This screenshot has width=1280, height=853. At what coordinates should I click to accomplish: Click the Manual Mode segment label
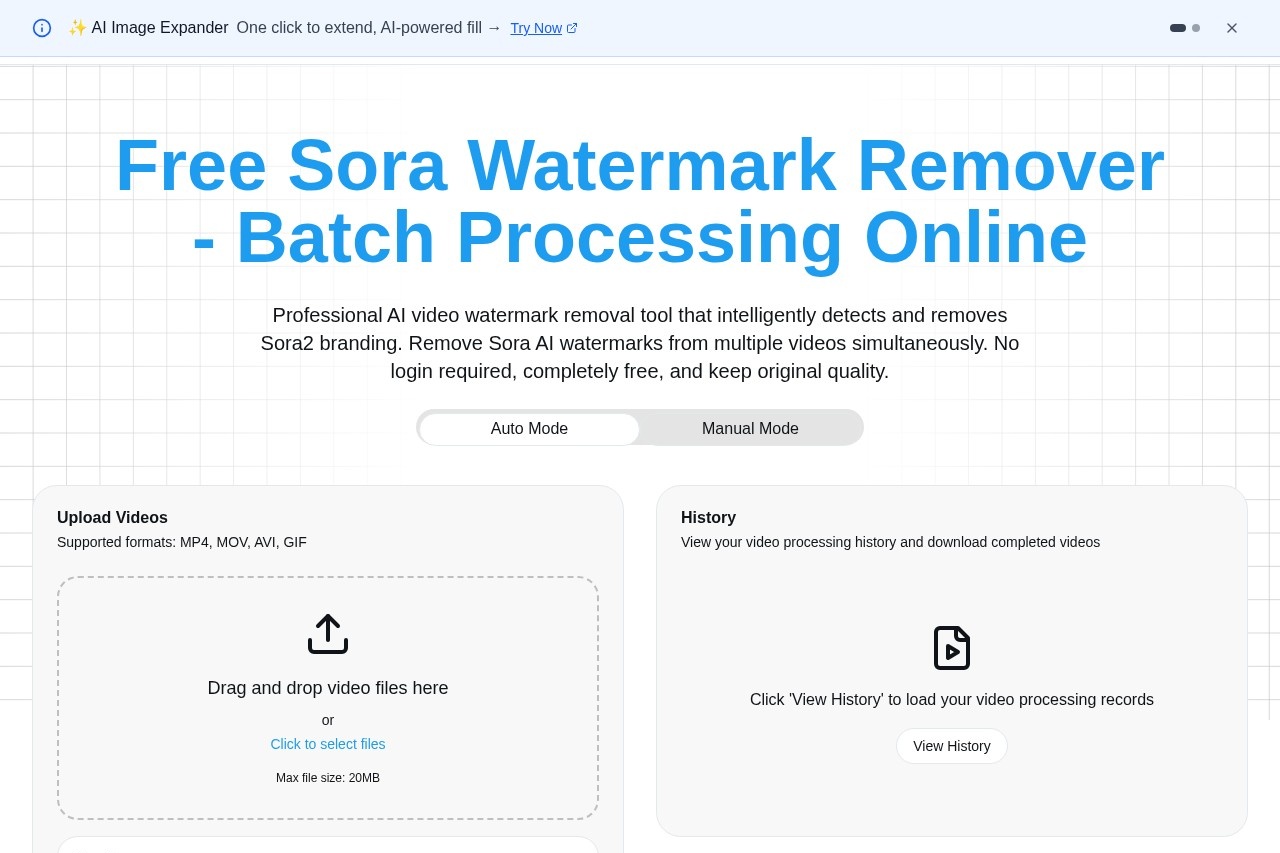[x=750, y=428]
